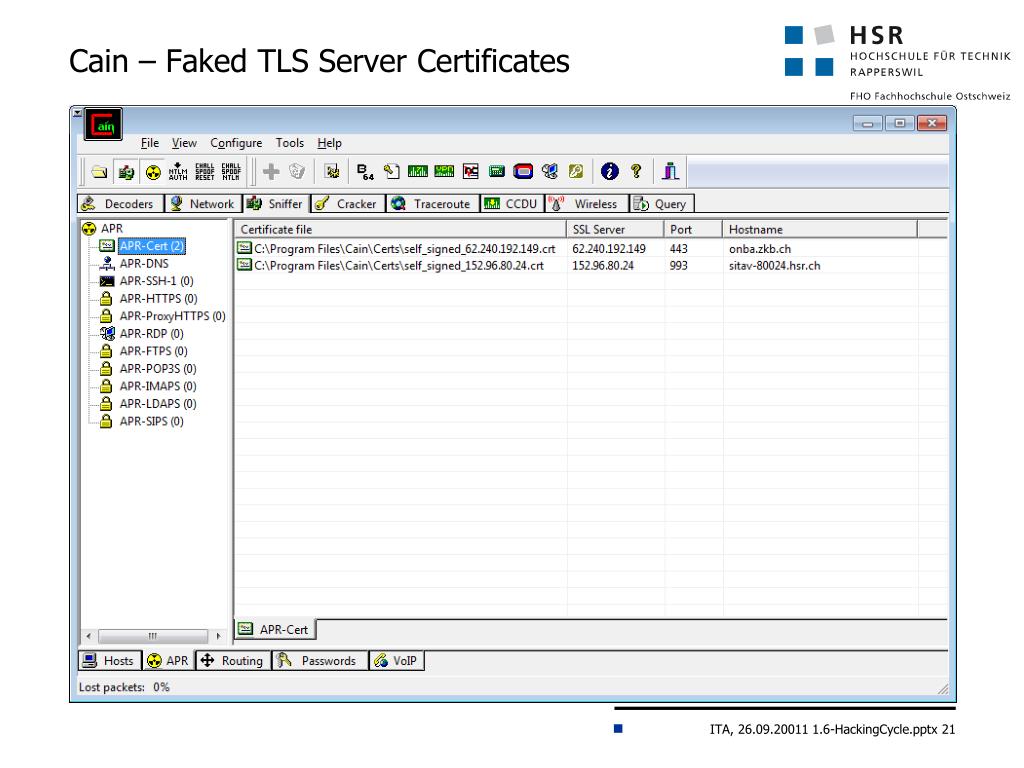Sort by Certificate file column header
Screen dimensions: 1024x768
(x=400, y=229)
